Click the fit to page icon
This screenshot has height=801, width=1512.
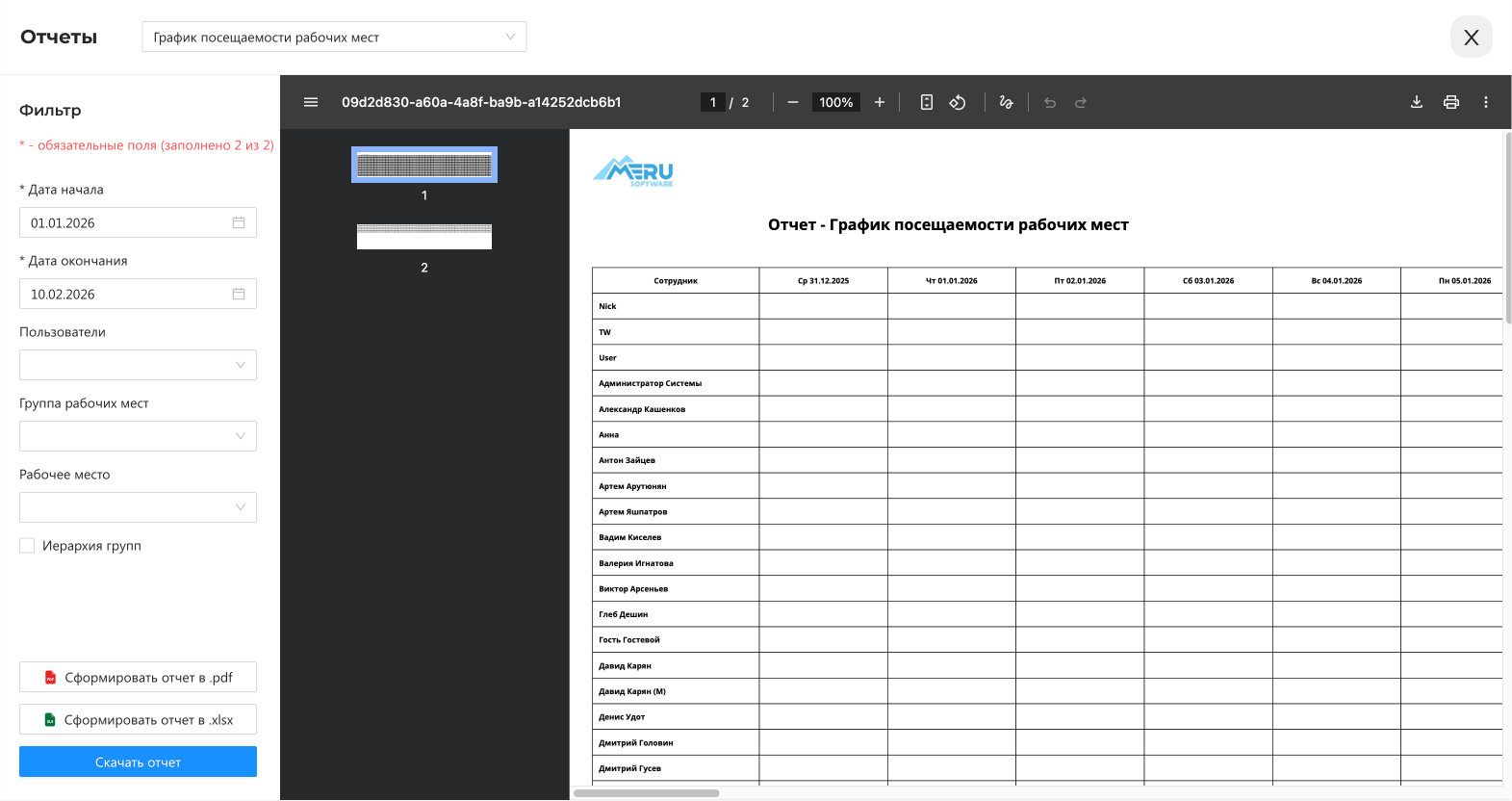click(x=927, y=102)
